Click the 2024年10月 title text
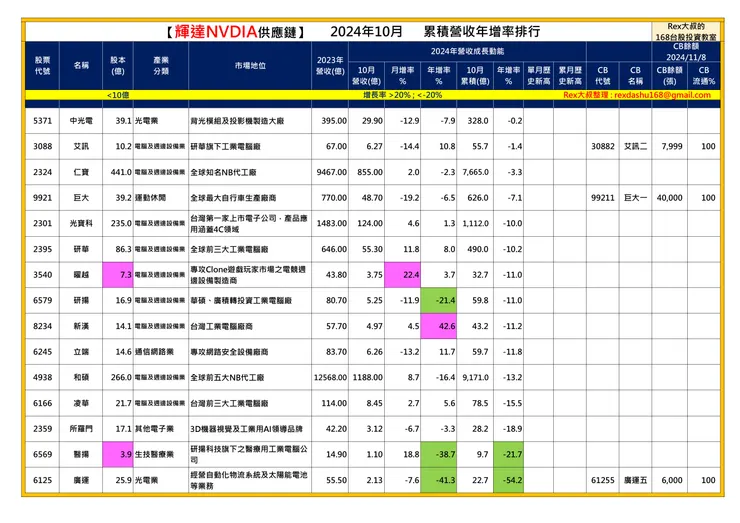740x523 pixels. coord(366,32)
